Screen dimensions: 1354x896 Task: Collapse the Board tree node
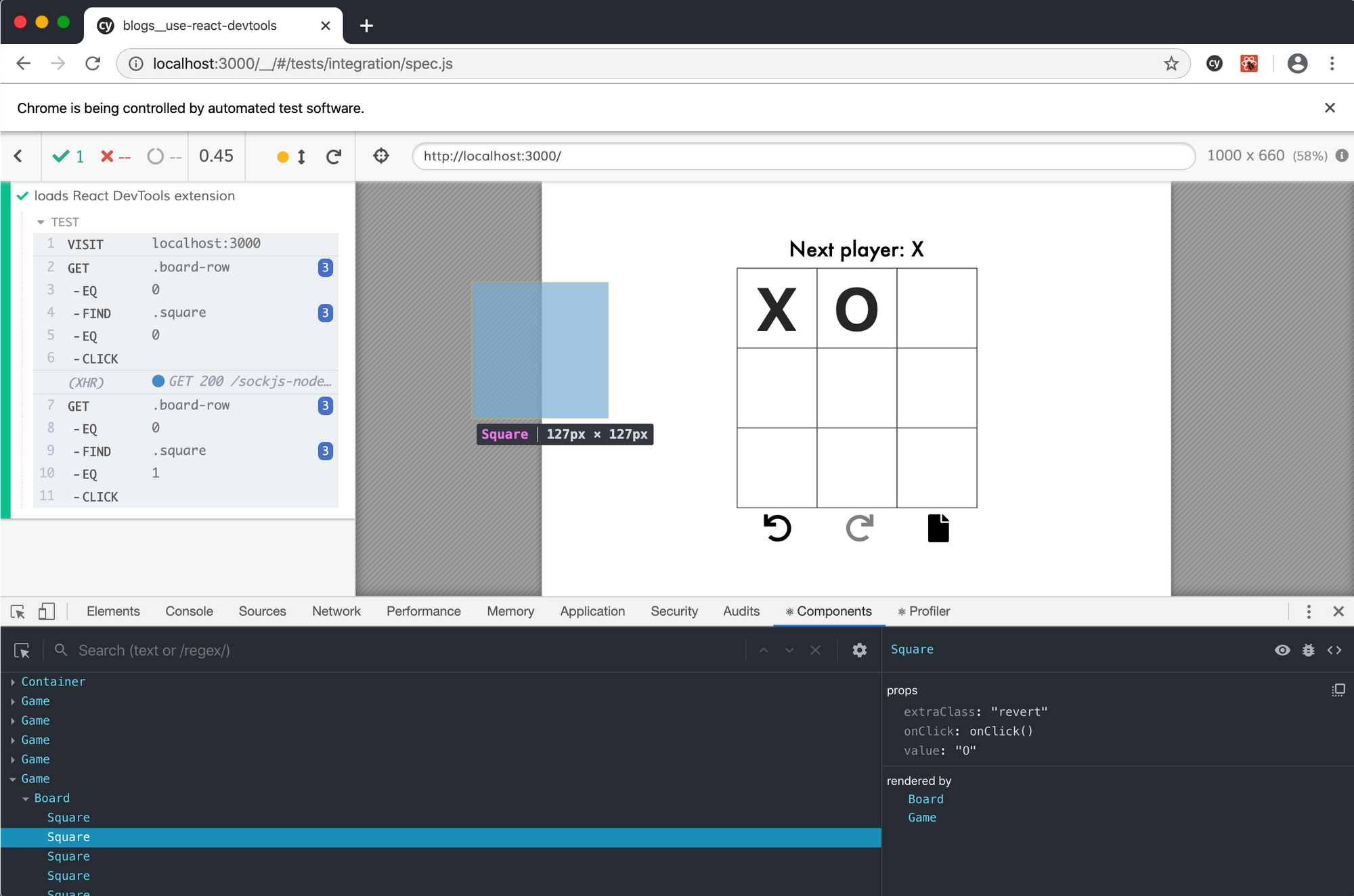[26, 799]
